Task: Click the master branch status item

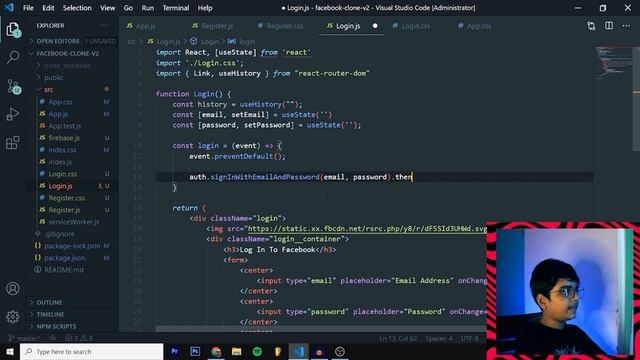Action: point(24,338)
